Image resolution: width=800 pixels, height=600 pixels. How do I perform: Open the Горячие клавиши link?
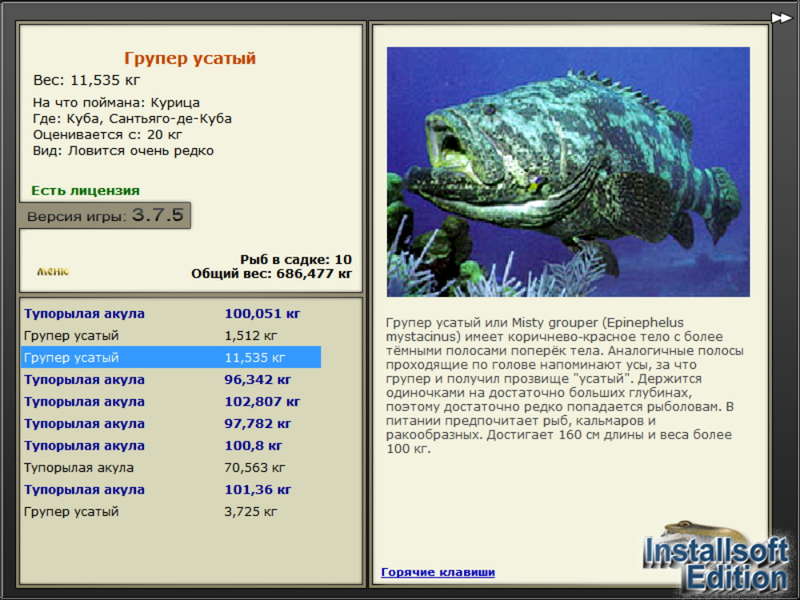[x=438, y=572]
